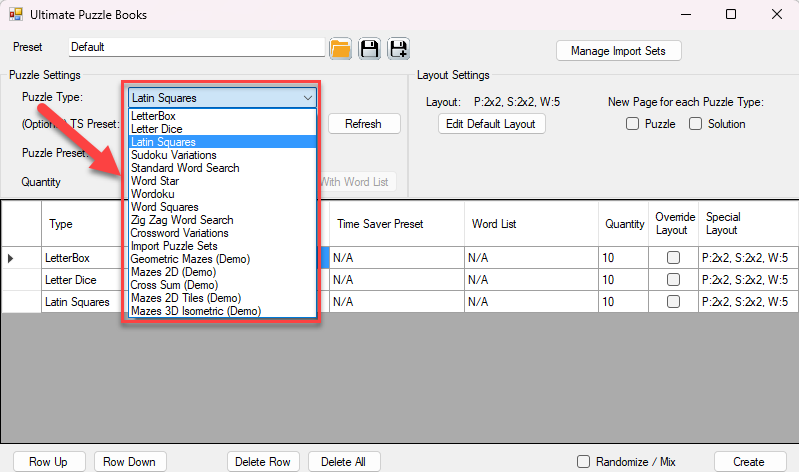Toggle the Randomize / Mix checkbox
This screenshot has height=472, width=799.
(x=583, y=461)
